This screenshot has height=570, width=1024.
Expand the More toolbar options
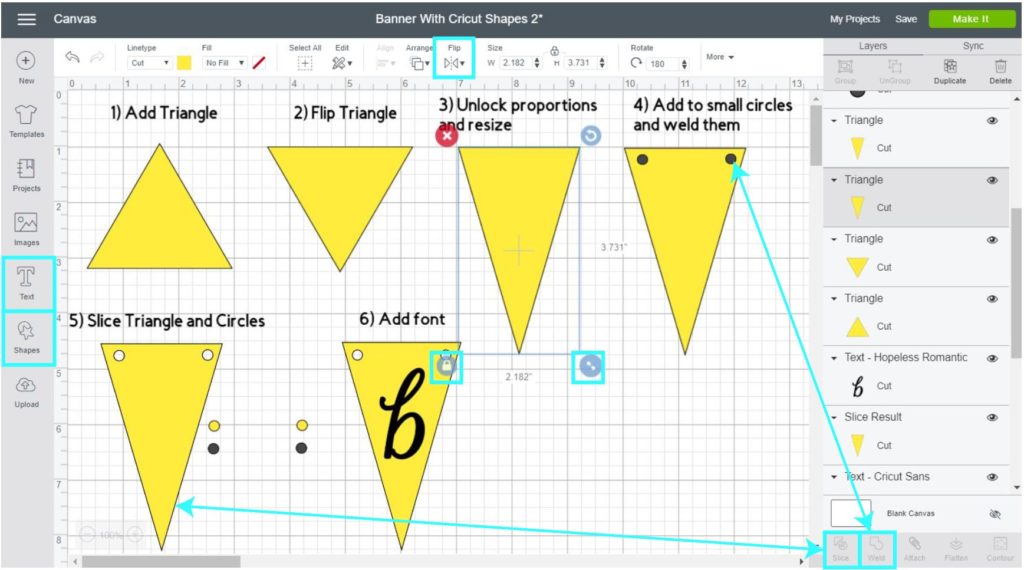720,57
